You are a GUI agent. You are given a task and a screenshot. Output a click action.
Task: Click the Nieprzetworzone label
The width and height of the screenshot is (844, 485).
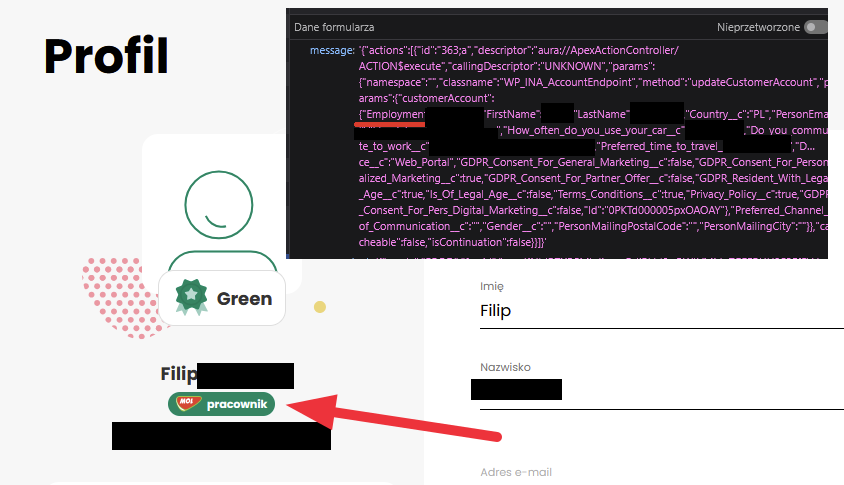pos(758,27)
